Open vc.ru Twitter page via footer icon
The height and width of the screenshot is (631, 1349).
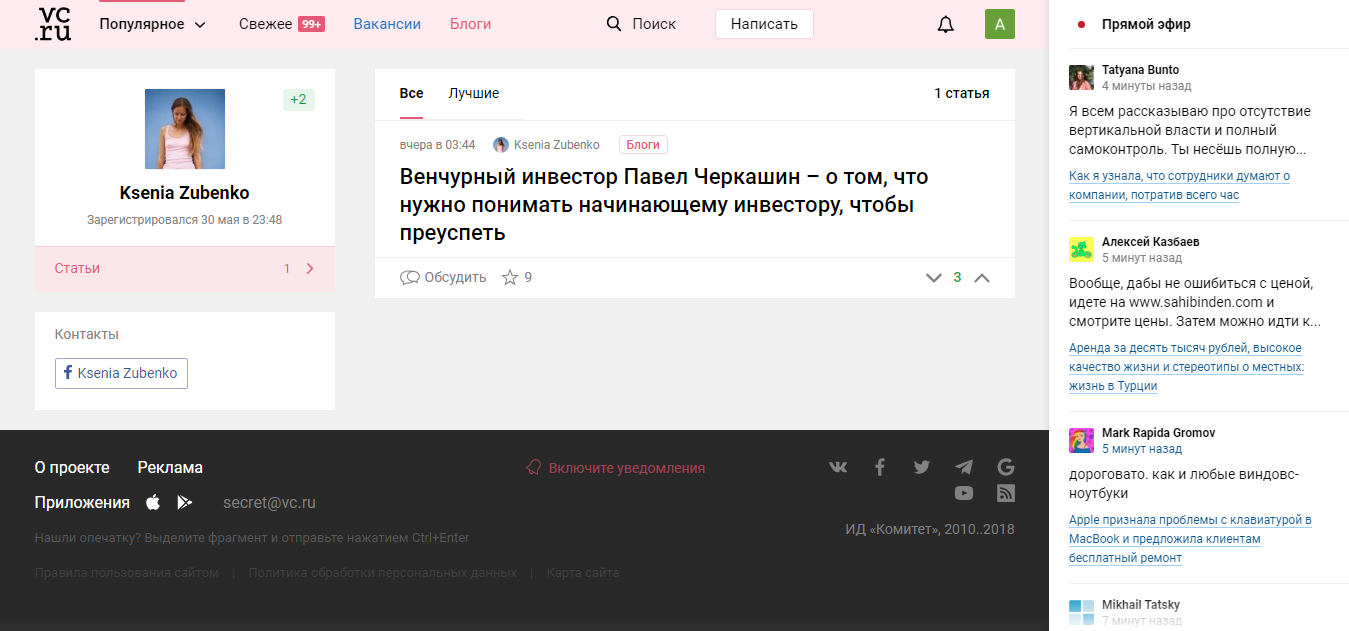921,466
